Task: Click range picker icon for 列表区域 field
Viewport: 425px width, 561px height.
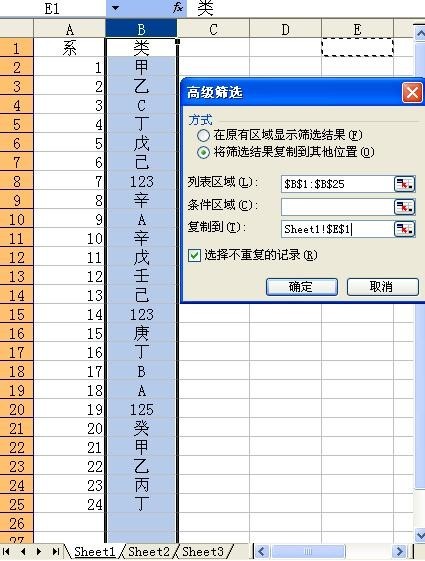Action: (404, 185)
